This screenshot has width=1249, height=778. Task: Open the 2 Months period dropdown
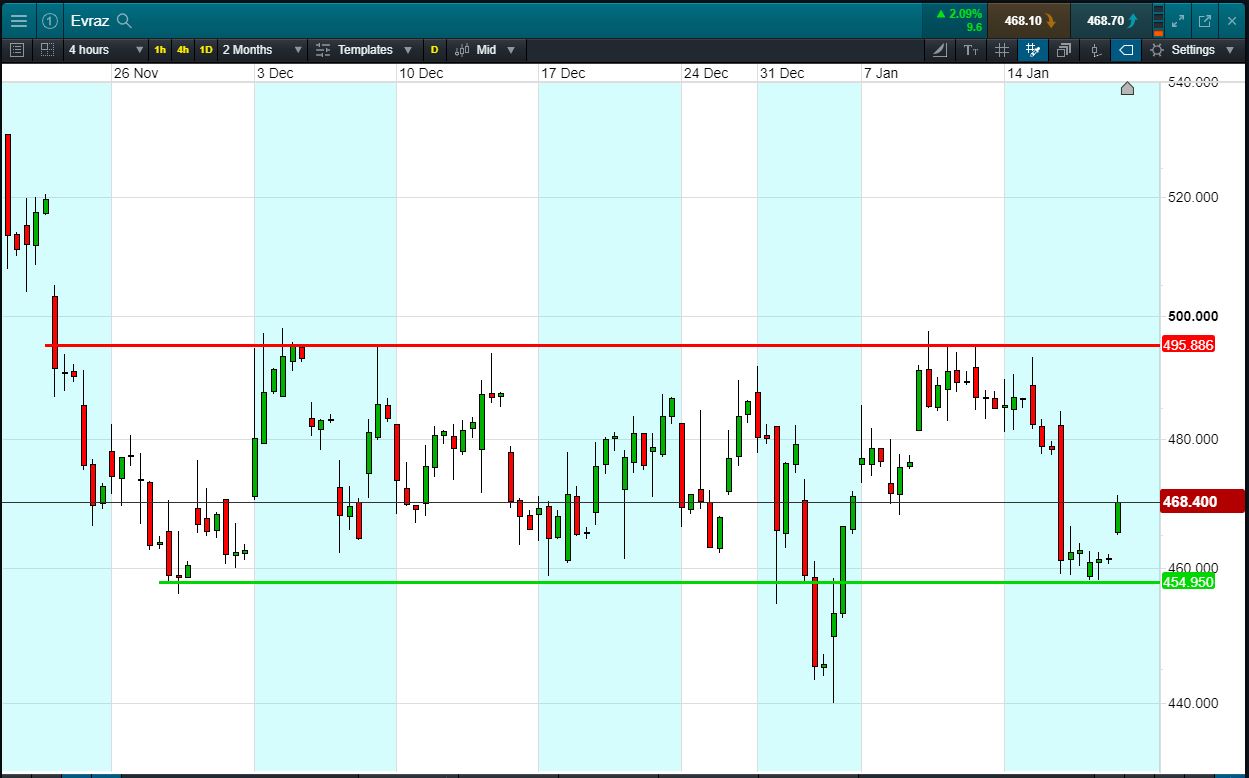point(262,49)
